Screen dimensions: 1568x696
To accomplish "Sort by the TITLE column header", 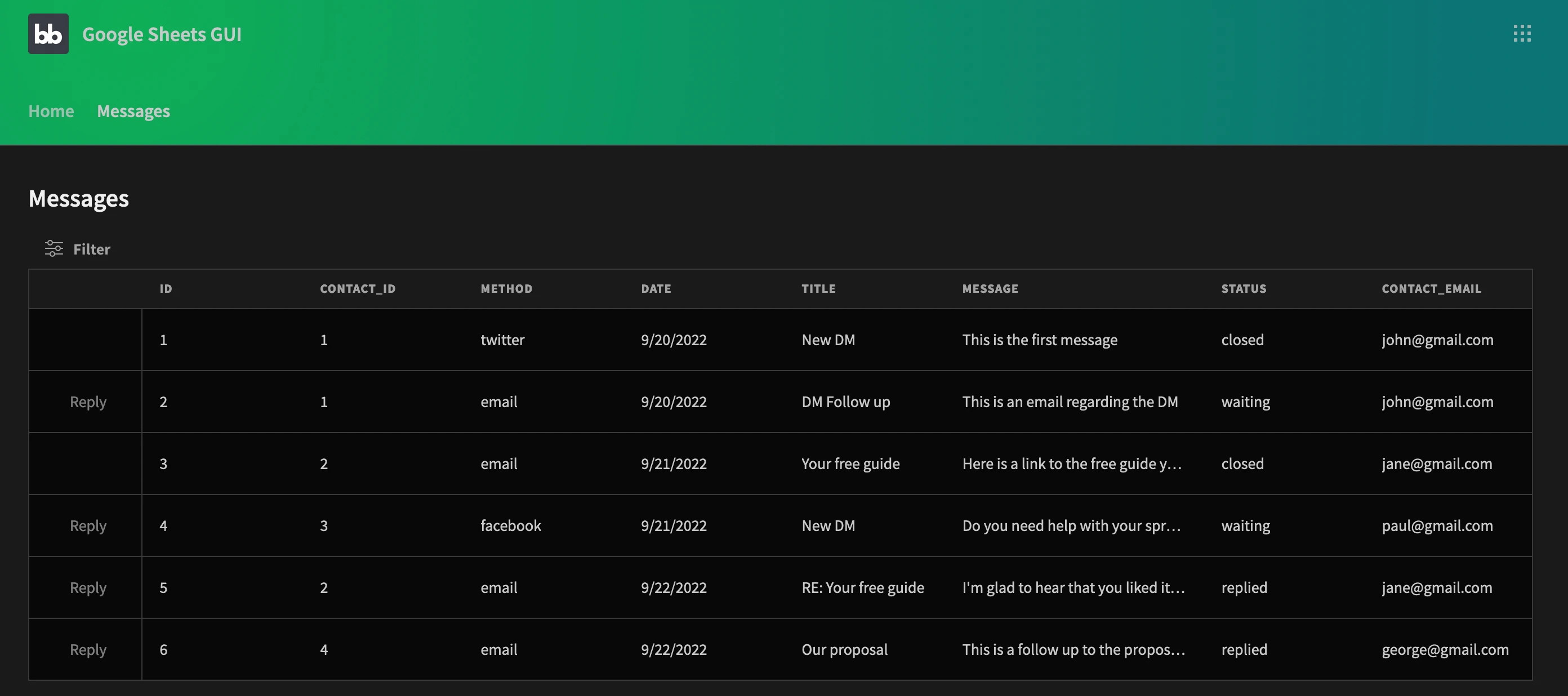I will [x=818, y=288].
